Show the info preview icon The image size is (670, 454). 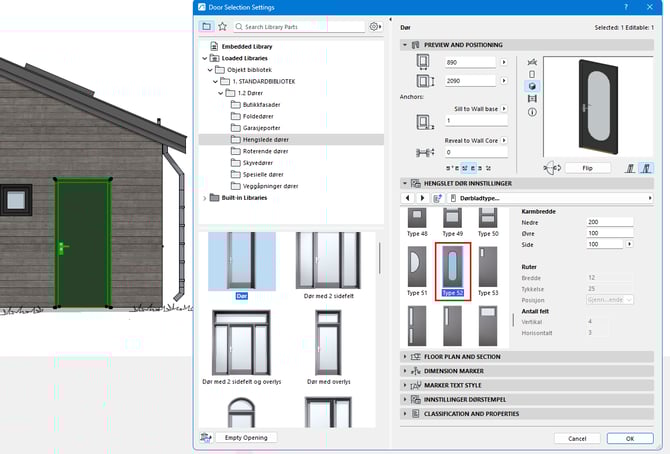[531, 111]
